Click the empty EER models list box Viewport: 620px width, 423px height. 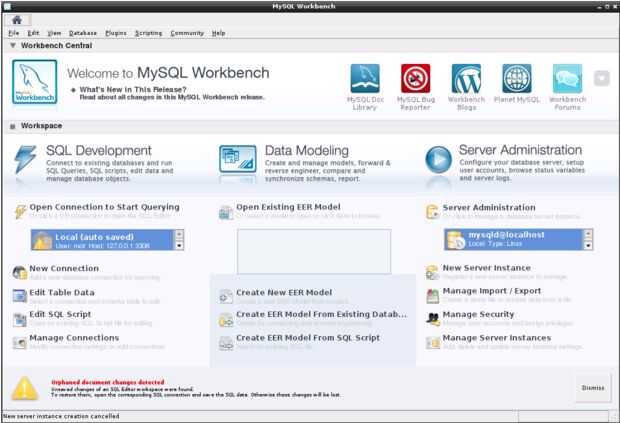[314, 251]
